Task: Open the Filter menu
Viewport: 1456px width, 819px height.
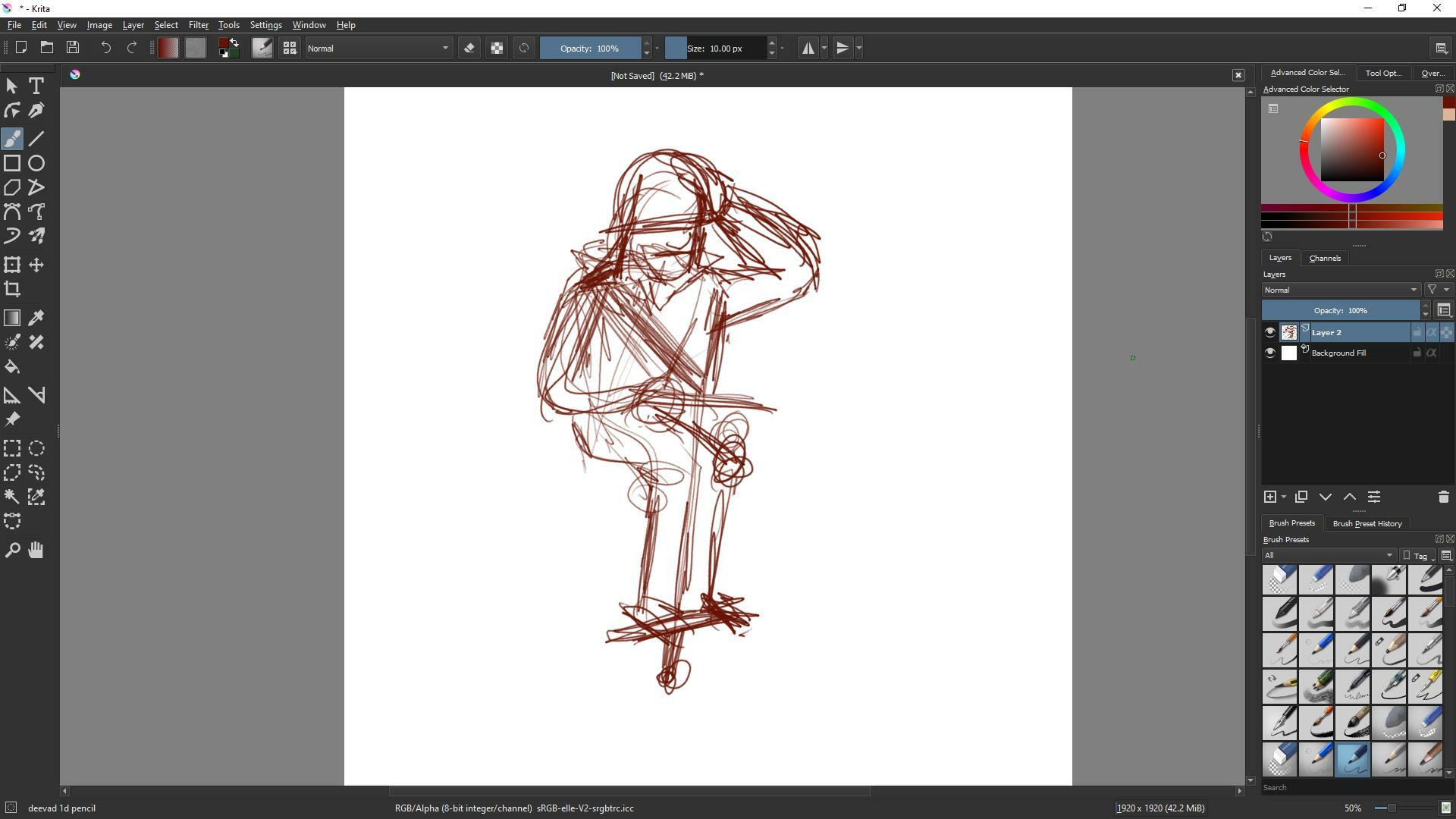Action: tap(198, 25)
